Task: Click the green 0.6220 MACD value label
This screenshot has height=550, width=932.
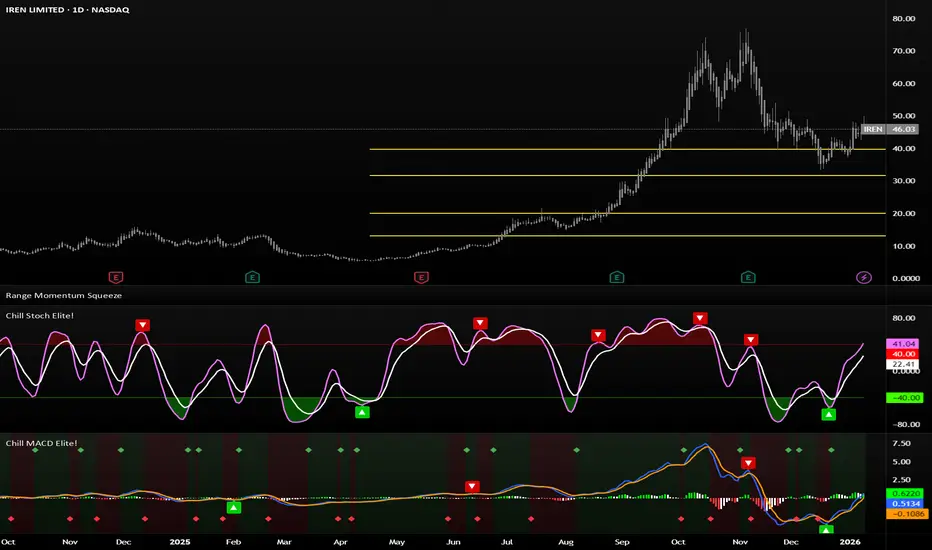Action: tap(905, 494)
